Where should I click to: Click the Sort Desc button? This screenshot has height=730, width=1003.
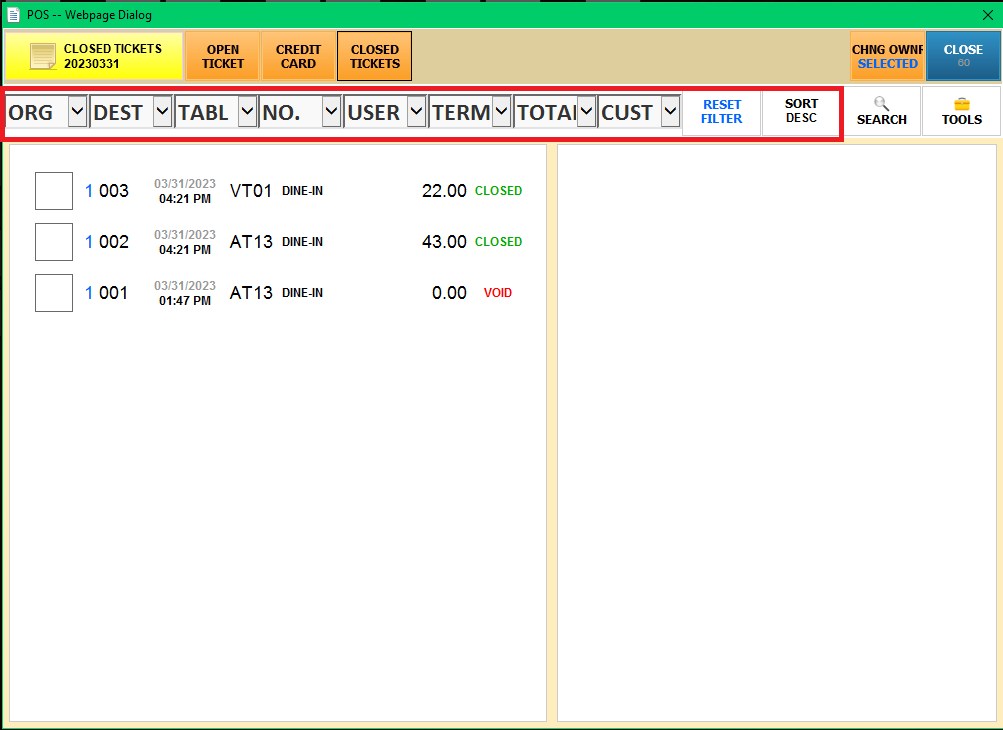pyautogui.click(x=801, y=111)
